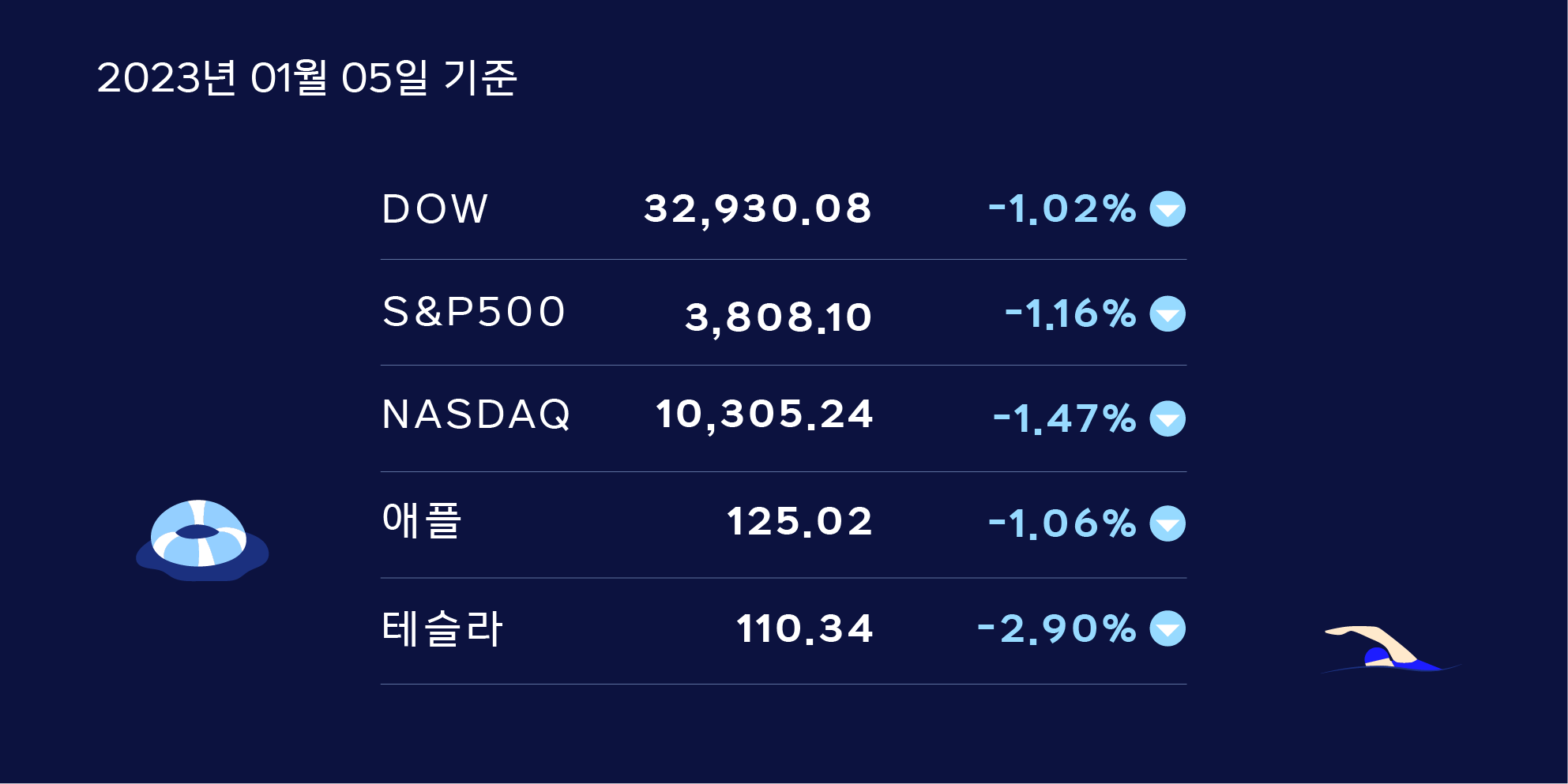This screenshot has height=784, width=1568.
Task: Click the -2.90% change percentage
Action: coord(1057,628)
